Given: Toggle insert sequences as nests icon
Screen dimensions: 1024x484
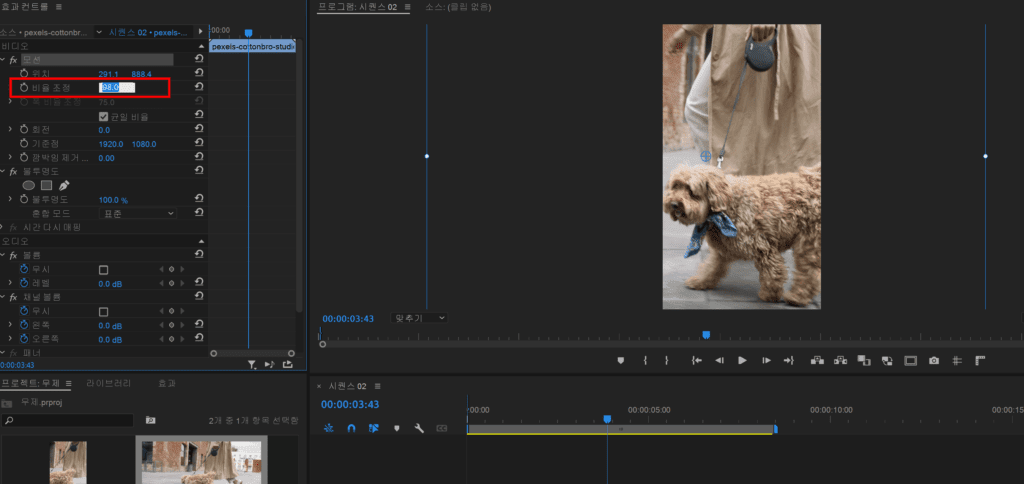Looking at the screenshot, I should (328, 428).
